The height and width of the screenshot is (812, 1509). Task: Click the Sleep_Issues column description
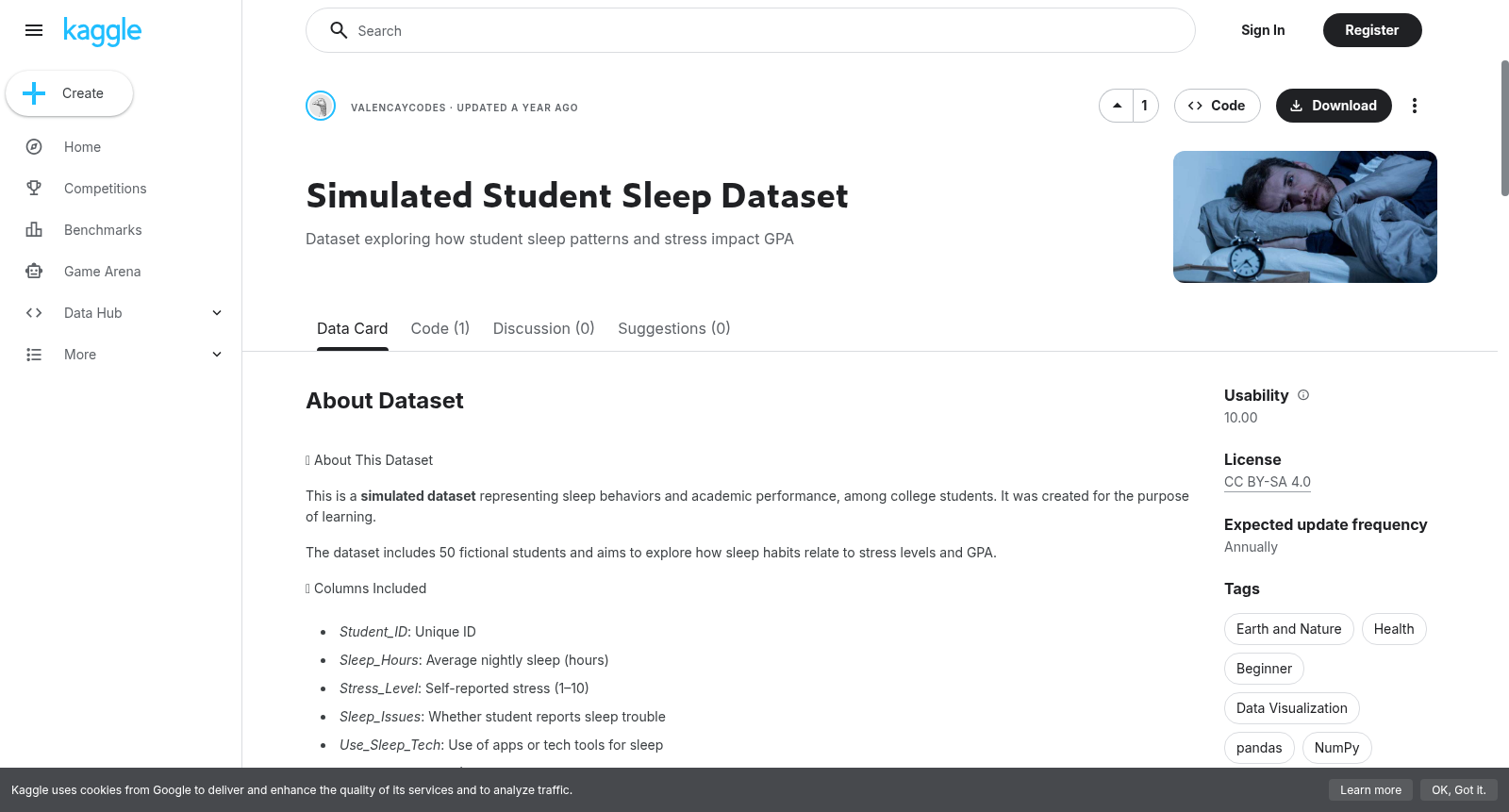click(x=503, y=717)
